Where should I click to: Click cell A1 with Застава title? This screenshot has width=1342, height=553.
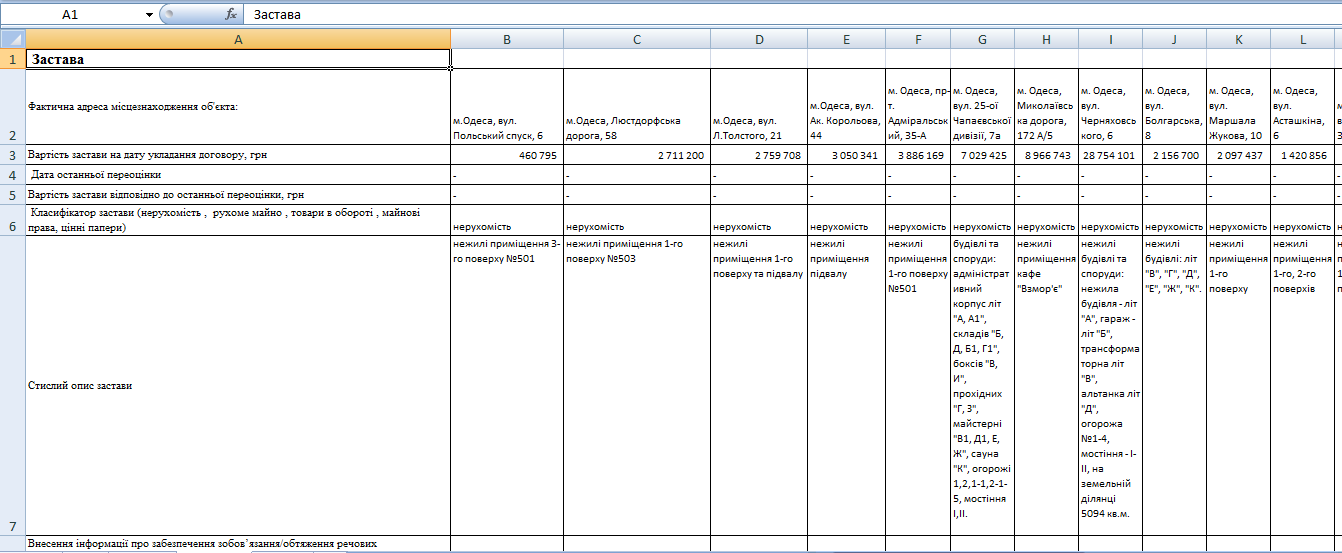pyautogui.click(x=237, y=59)
